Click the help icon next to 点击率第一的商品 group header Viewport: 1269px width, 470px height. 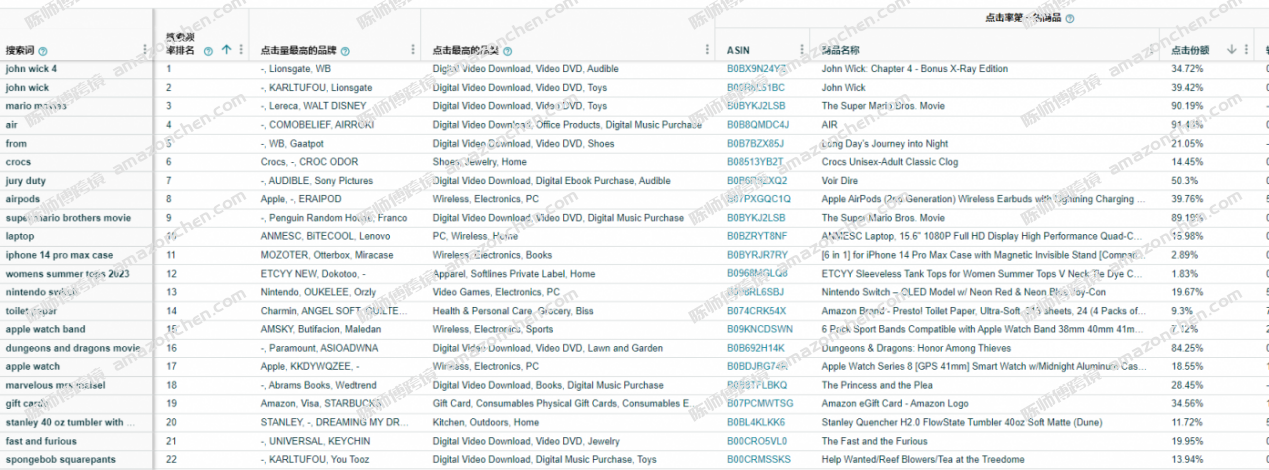[1069, 18]
